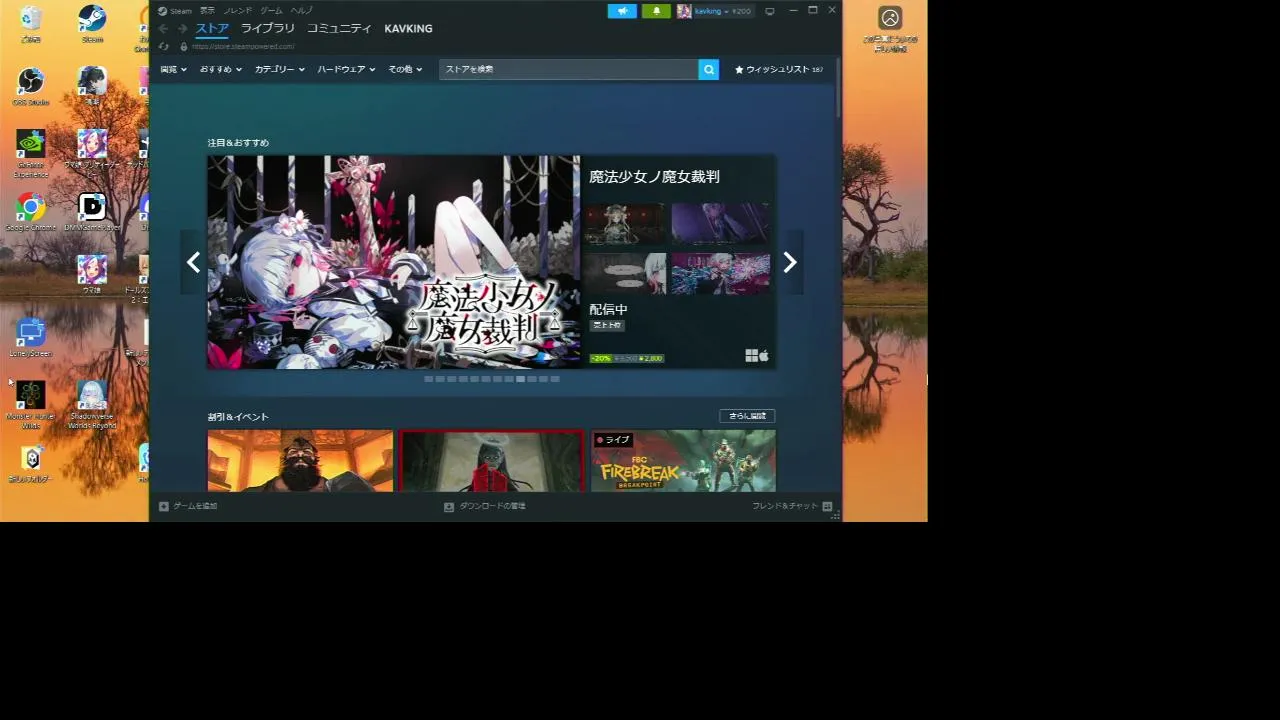This screenshot has width=1280, height=720.
Task: Open the Google Chrome desktop icon
Action: pyautogui.click(x=31, y=212)
